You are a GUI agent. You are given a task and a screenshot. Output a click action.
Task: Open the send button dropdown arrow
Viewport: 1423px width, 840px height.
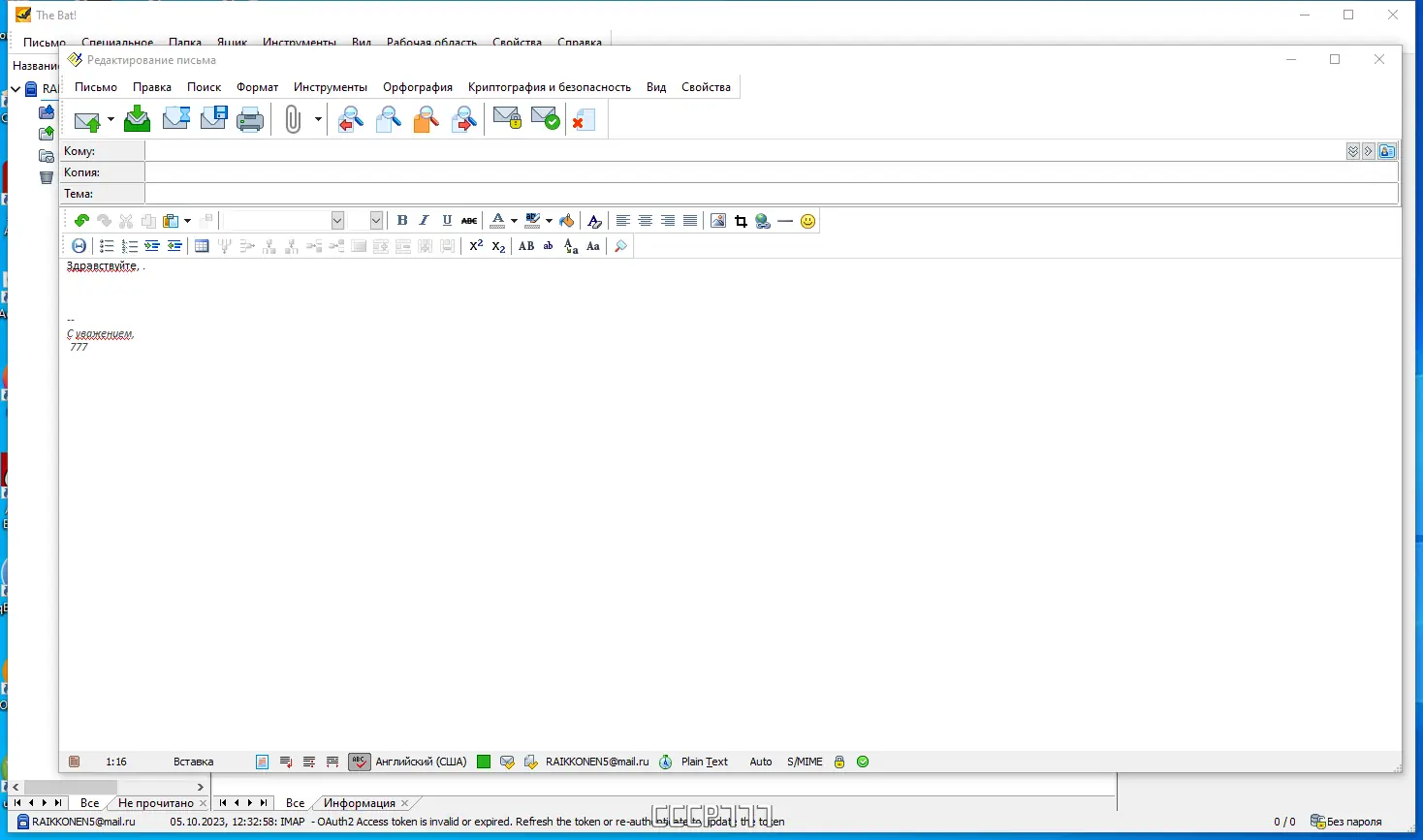pos(111,120)
